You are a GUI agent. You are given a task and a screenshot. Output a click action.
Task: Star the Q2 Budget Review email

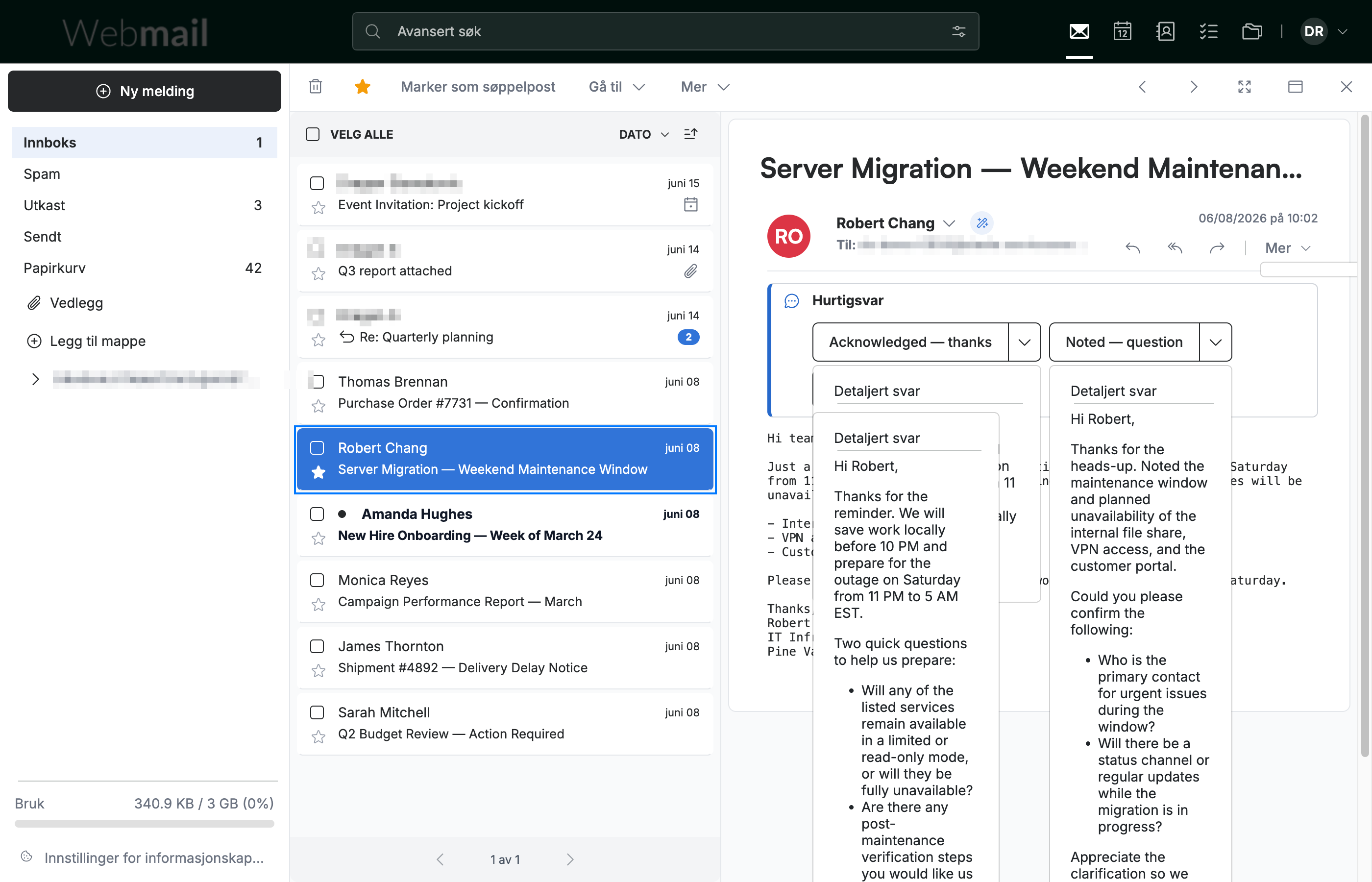tap(318, 736)
